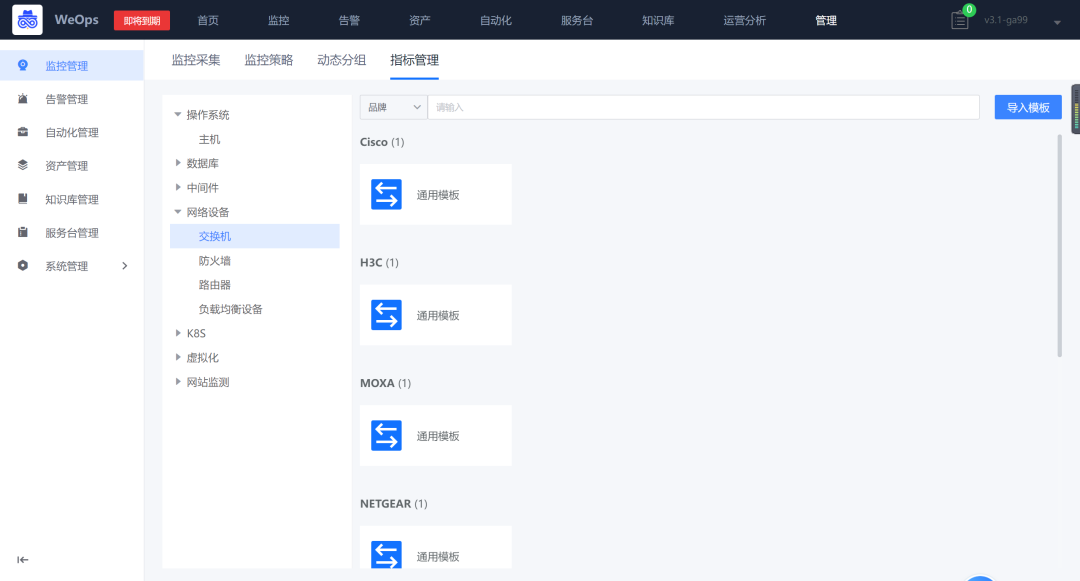
Task: Open the Cisco 通用模板 card
Action: pyautogui.click(x=435, y=194)
